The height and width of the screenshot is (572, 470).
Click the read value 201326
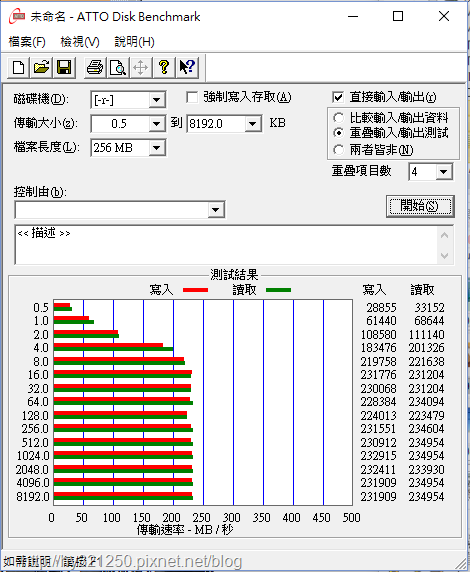[426, 348]
